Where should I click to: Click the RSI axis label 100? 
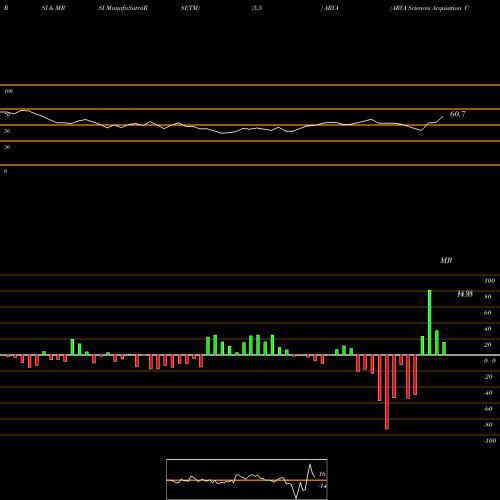point(8,91)
